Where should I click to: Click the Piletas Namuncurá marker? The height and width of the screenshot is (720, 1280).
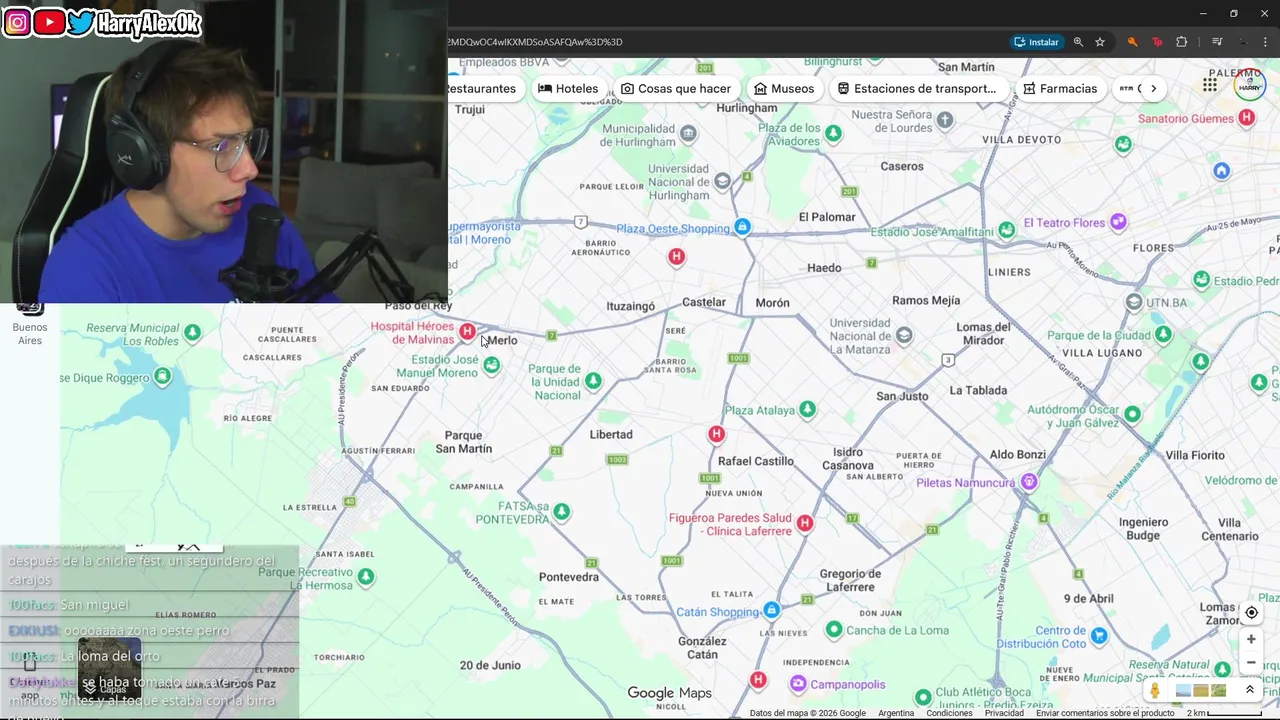[1028, 482]
